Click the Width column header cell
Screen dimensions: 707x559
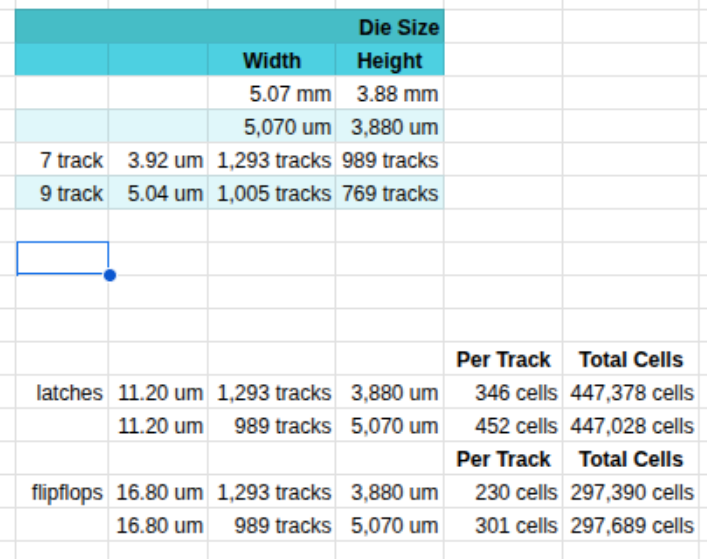click(271, 60)
